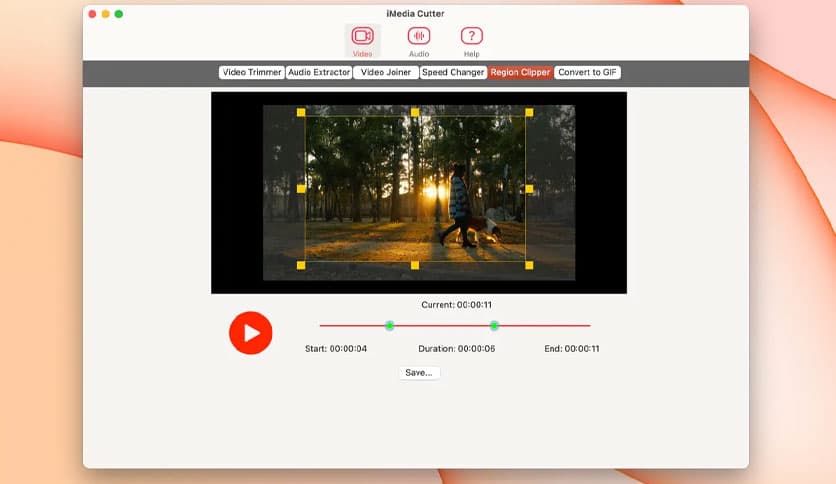This screenshot has height=484, width=836.
Task: Play the video with red play button
Action: point(251,333)
